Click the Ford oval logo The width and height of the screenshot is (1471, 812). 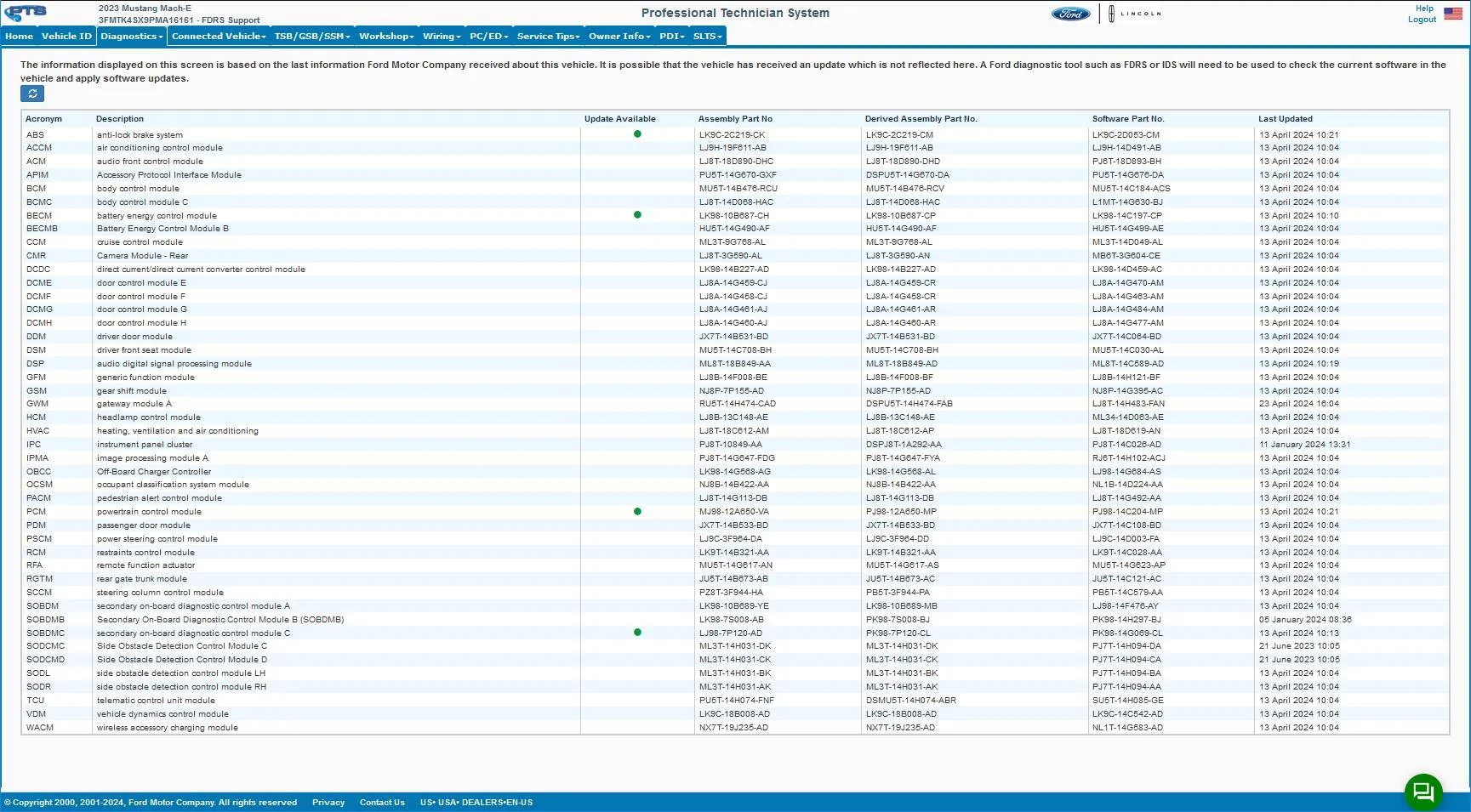(1070, 14)
